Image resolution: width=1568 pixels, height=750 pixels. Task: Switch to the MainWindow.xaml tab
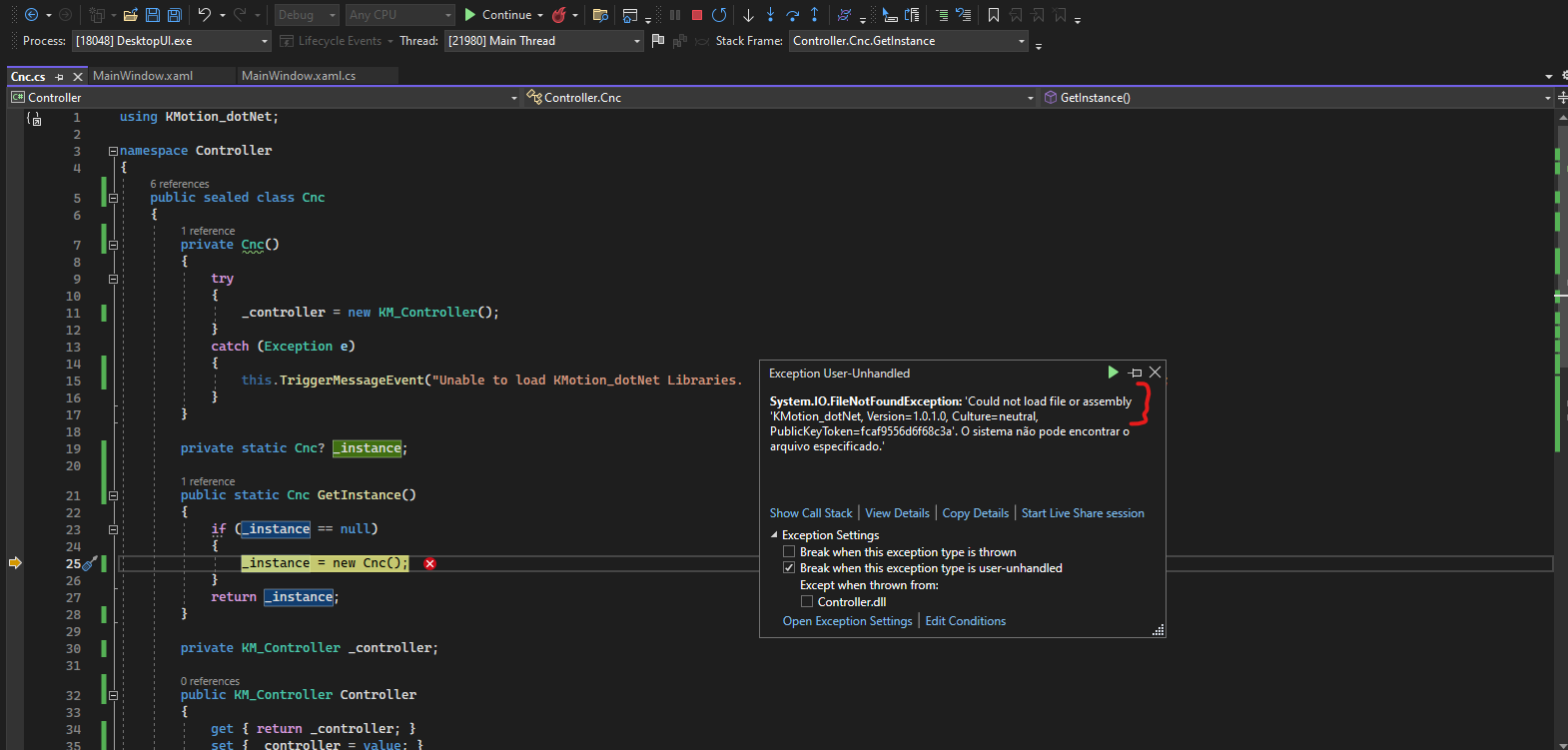point(143,76)
